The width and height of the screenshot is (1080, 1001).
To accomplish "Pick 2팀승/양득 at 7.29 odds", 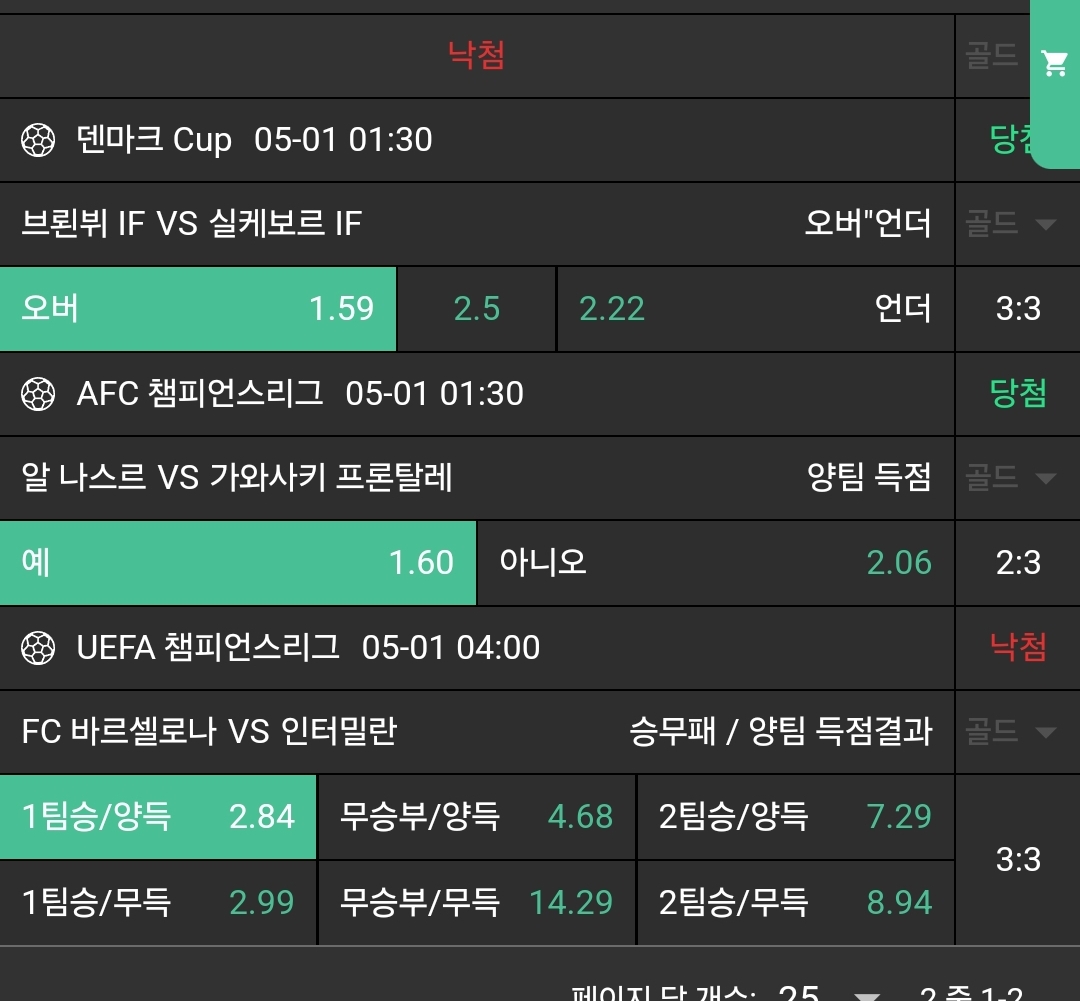I will click(x=795, y=817).
